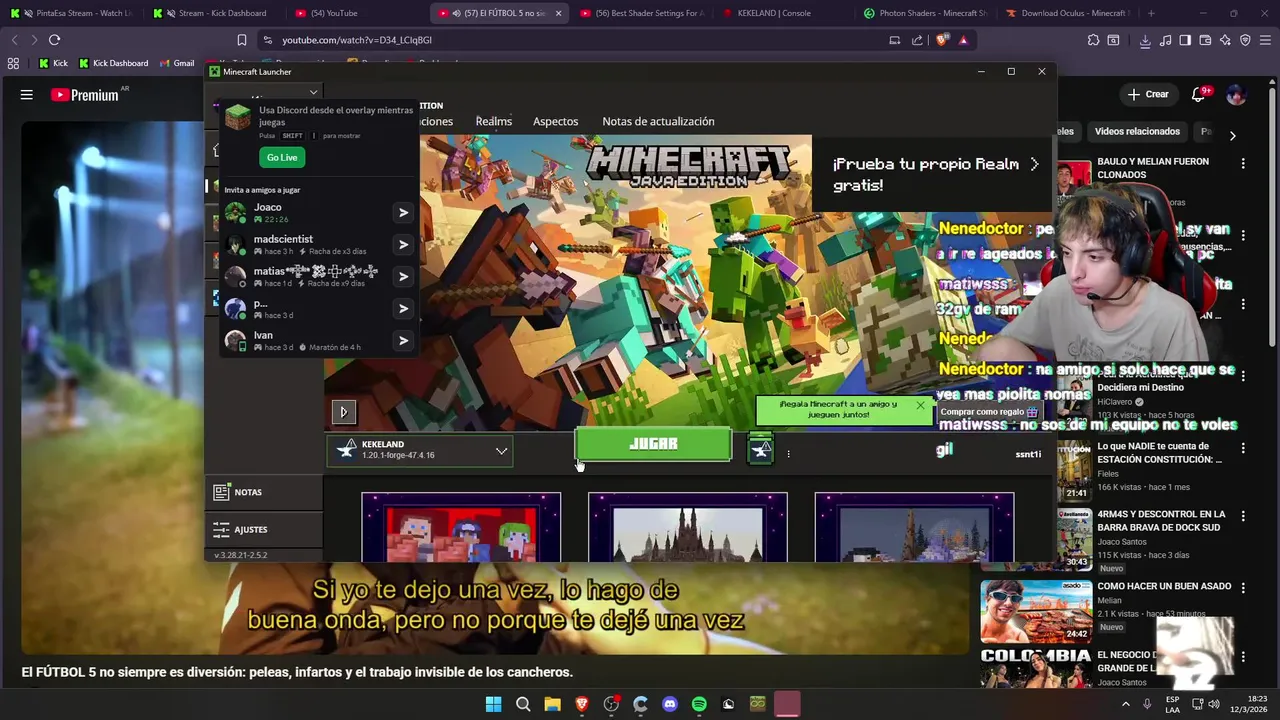1280x720 pixels.
Task: Invite madscientist using the arrow button
Action: tap(403, 244)
